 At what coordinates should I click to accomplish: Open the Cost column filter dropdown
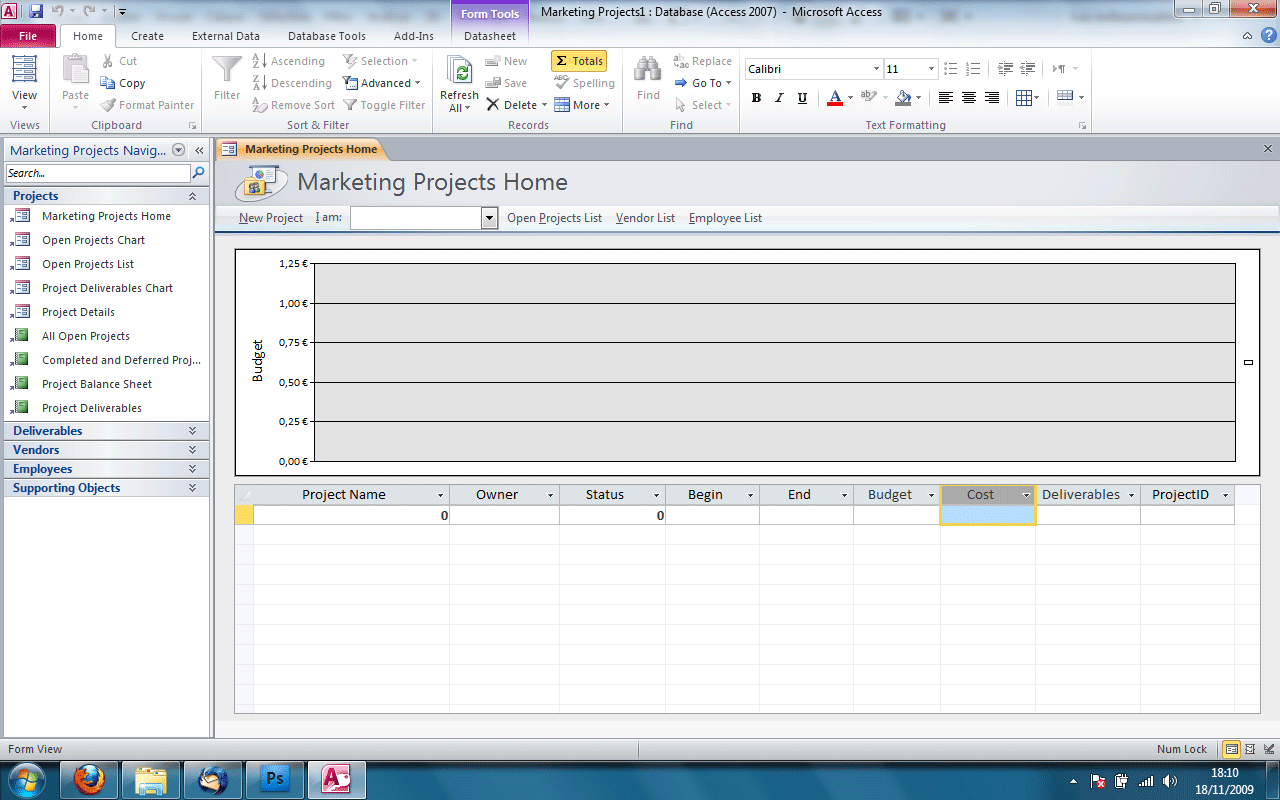tap(1026, 495)
